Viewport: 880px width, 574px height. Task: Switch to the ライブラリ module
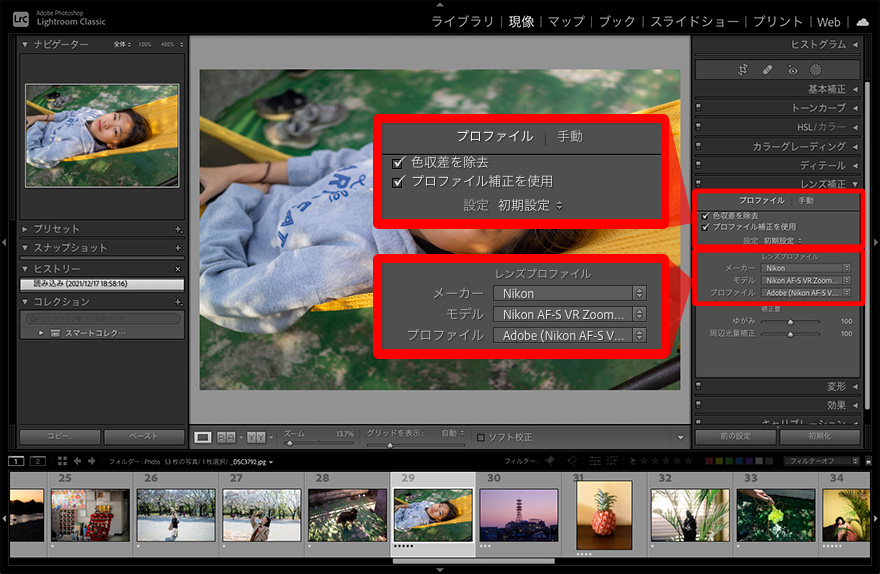tap(462, 21)
